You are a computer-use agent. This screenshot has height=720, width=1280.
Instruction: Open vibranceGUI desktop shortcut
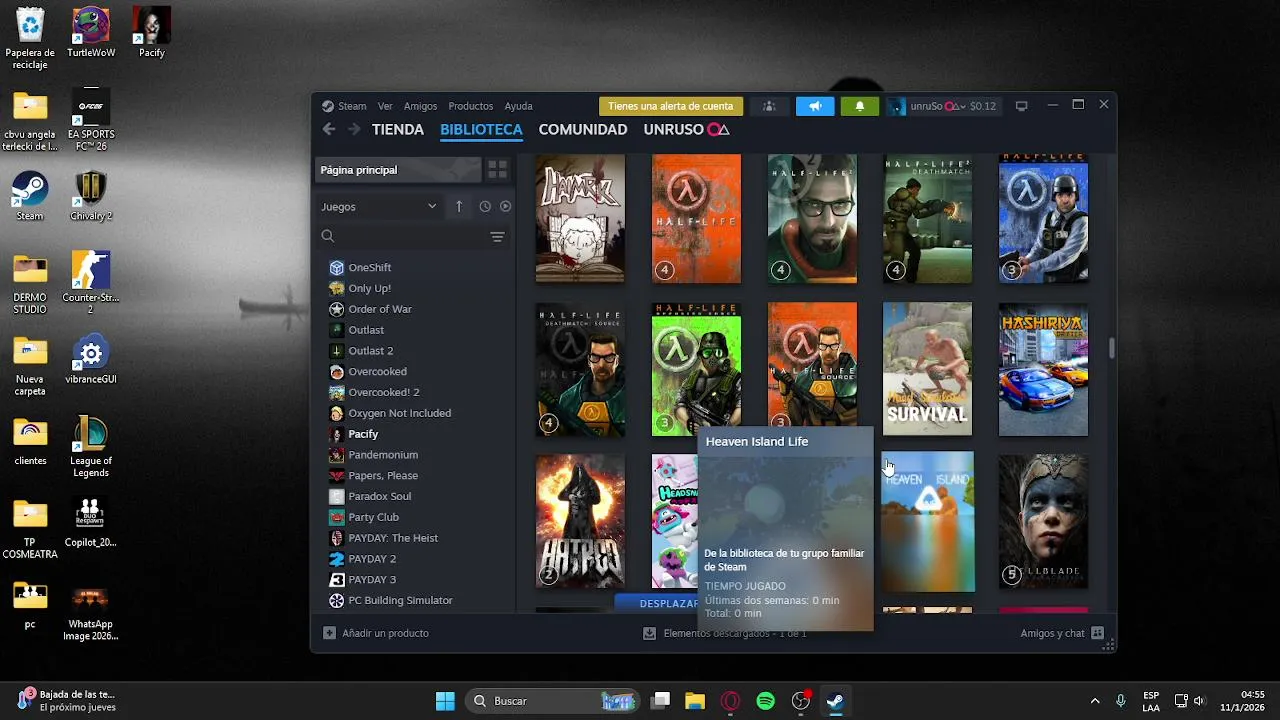pyautogui.click(x=91, y=360)
